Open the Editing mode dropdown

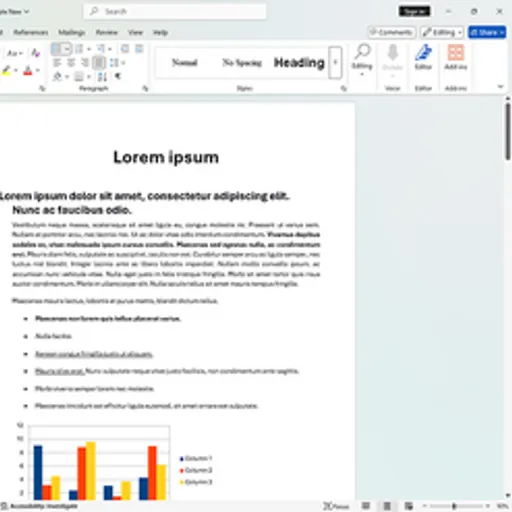click(442, 32)
